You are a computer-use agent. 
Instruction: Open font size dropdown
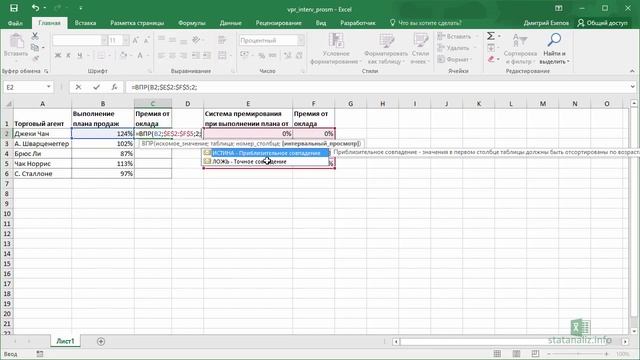click(x=125, y=40)
